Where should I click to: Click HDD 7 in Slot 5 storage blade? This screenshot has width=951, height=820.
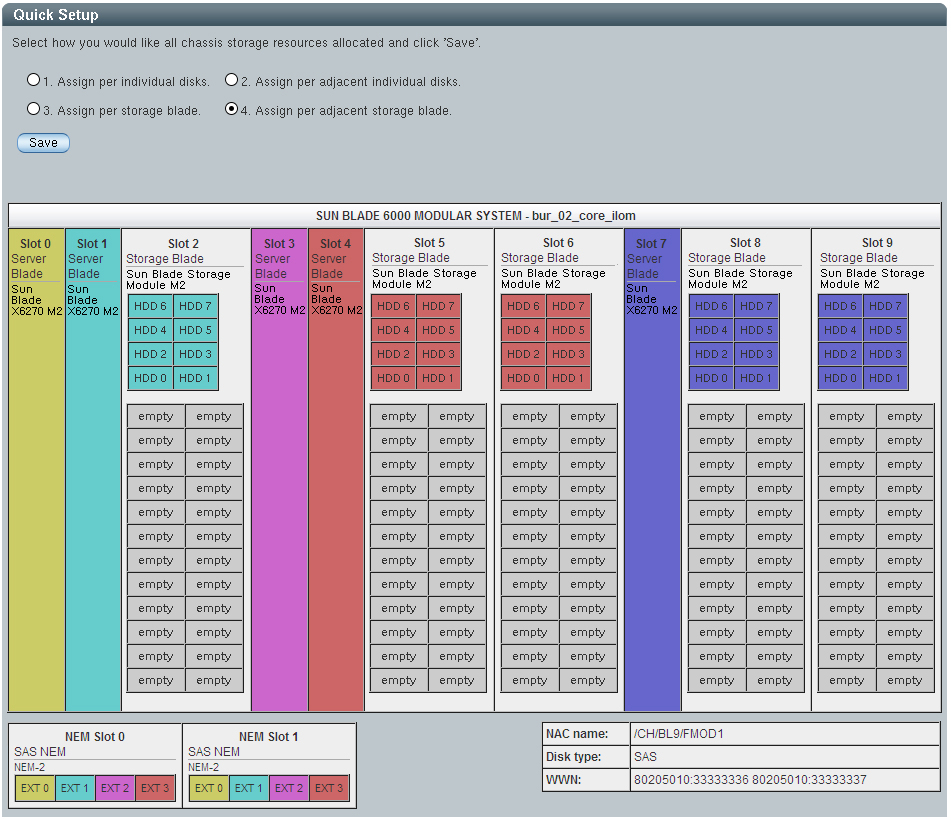click(x=438, y=306)
